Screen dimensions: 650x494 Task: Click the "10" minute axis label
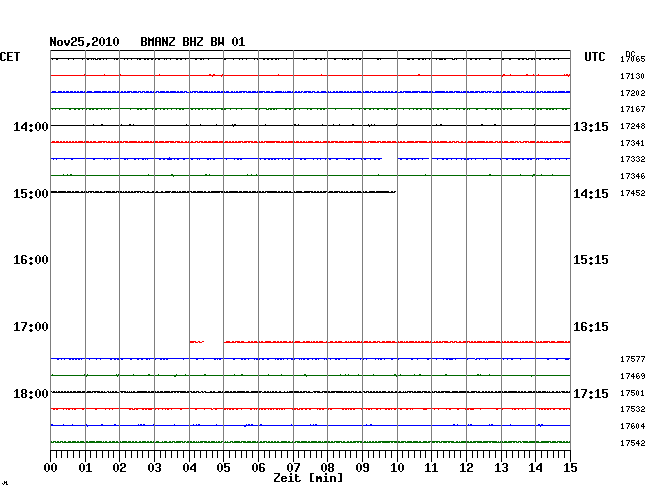tap(397, 468)
